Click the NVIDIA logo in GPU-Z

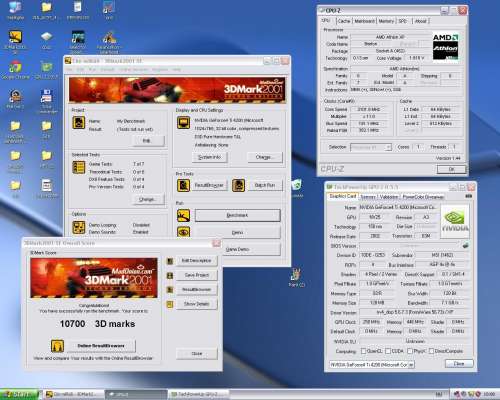point(455,221)
